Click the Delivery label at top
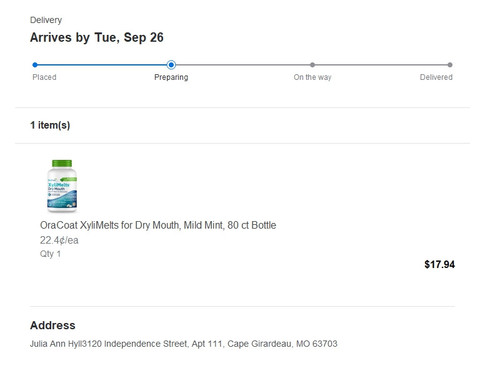Viewport: 500px width, 391px height. pos(46,20)
